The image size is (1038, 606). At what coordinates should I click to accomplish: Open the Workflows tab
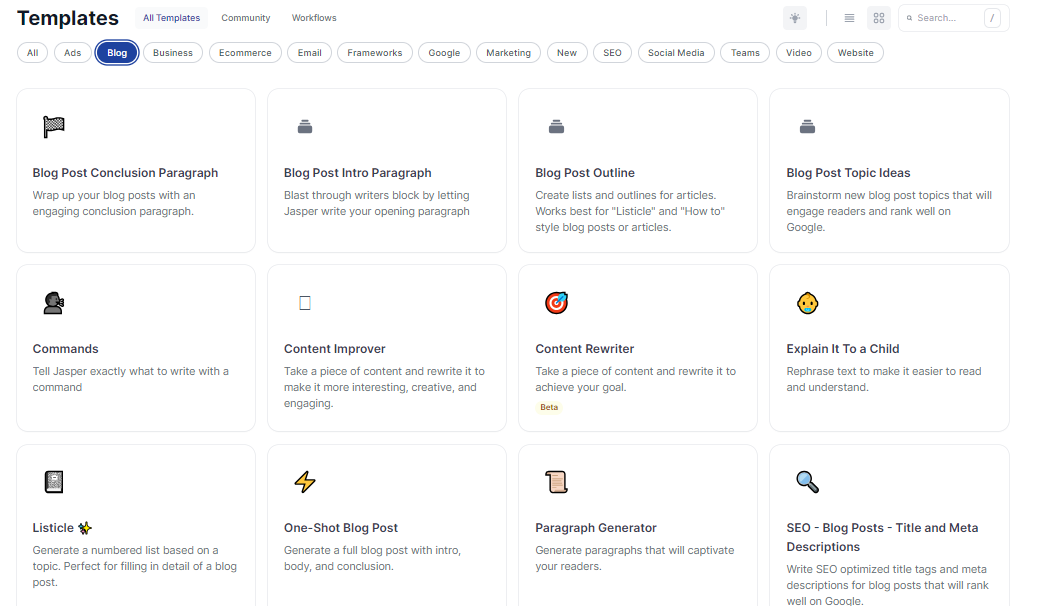pos(314,18)
